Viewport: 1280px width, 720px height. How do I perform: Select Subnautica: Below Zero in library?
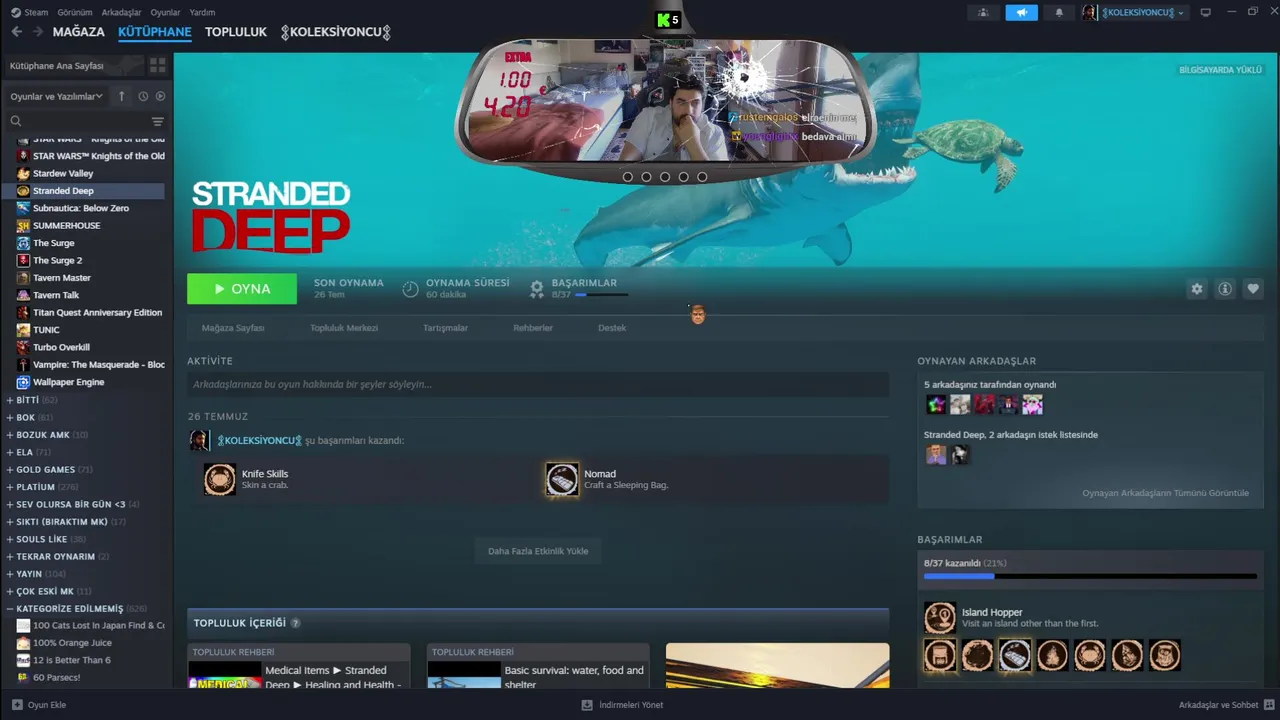pos(81,208)
